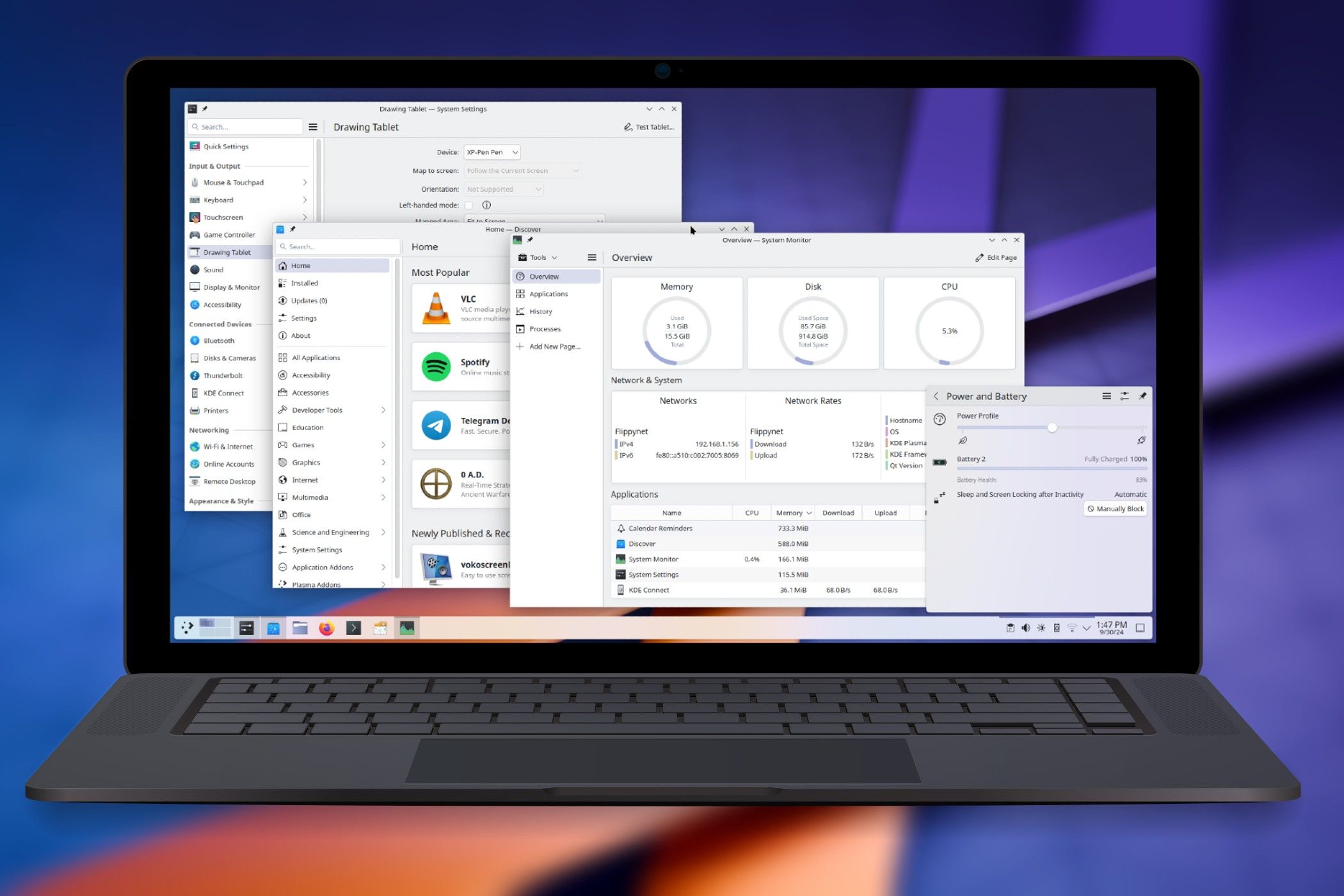Expand Mouse & Touchpad settings chevron

coord(305,182)
